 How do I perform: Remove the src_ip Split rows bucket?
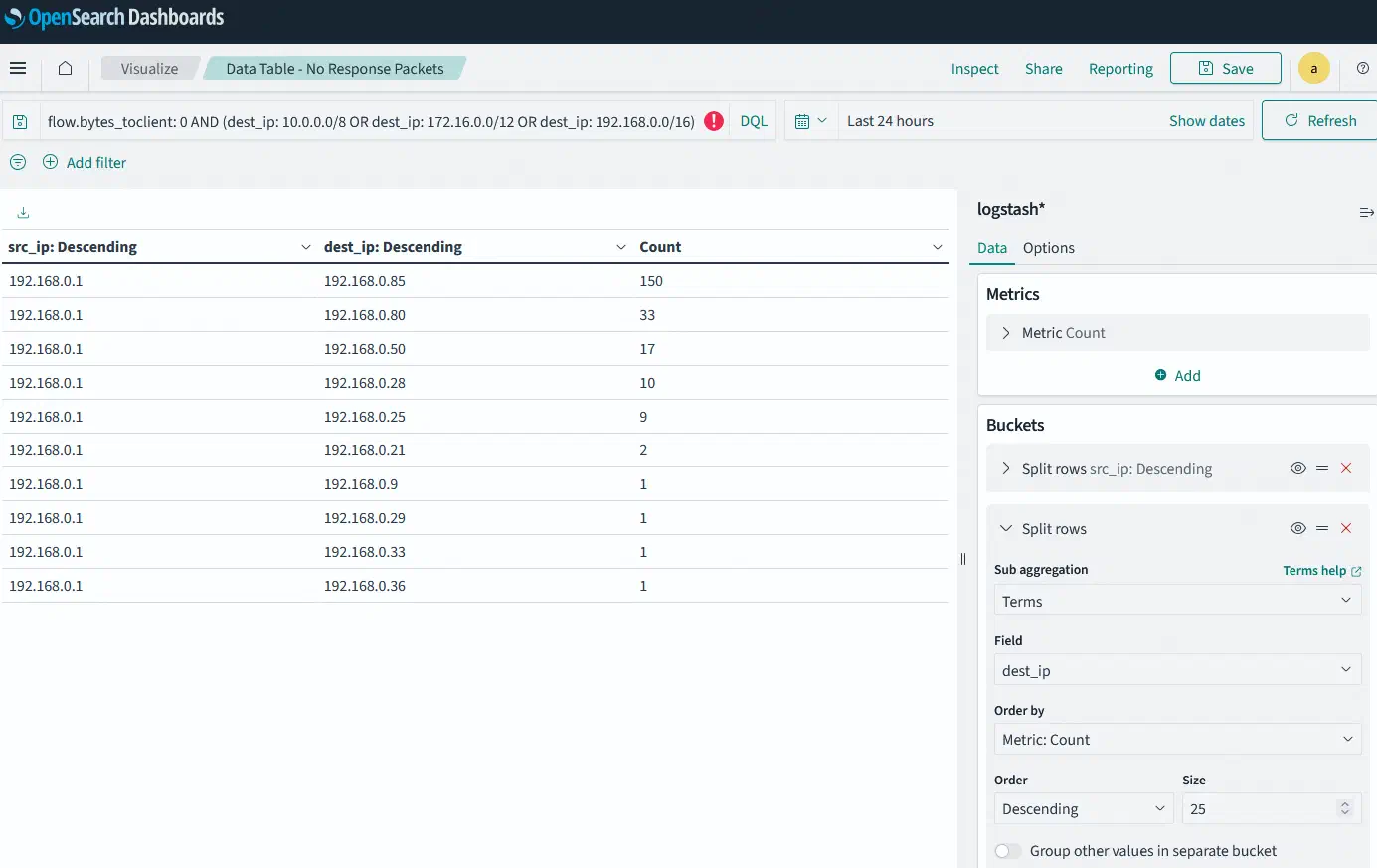(1346, 468)
